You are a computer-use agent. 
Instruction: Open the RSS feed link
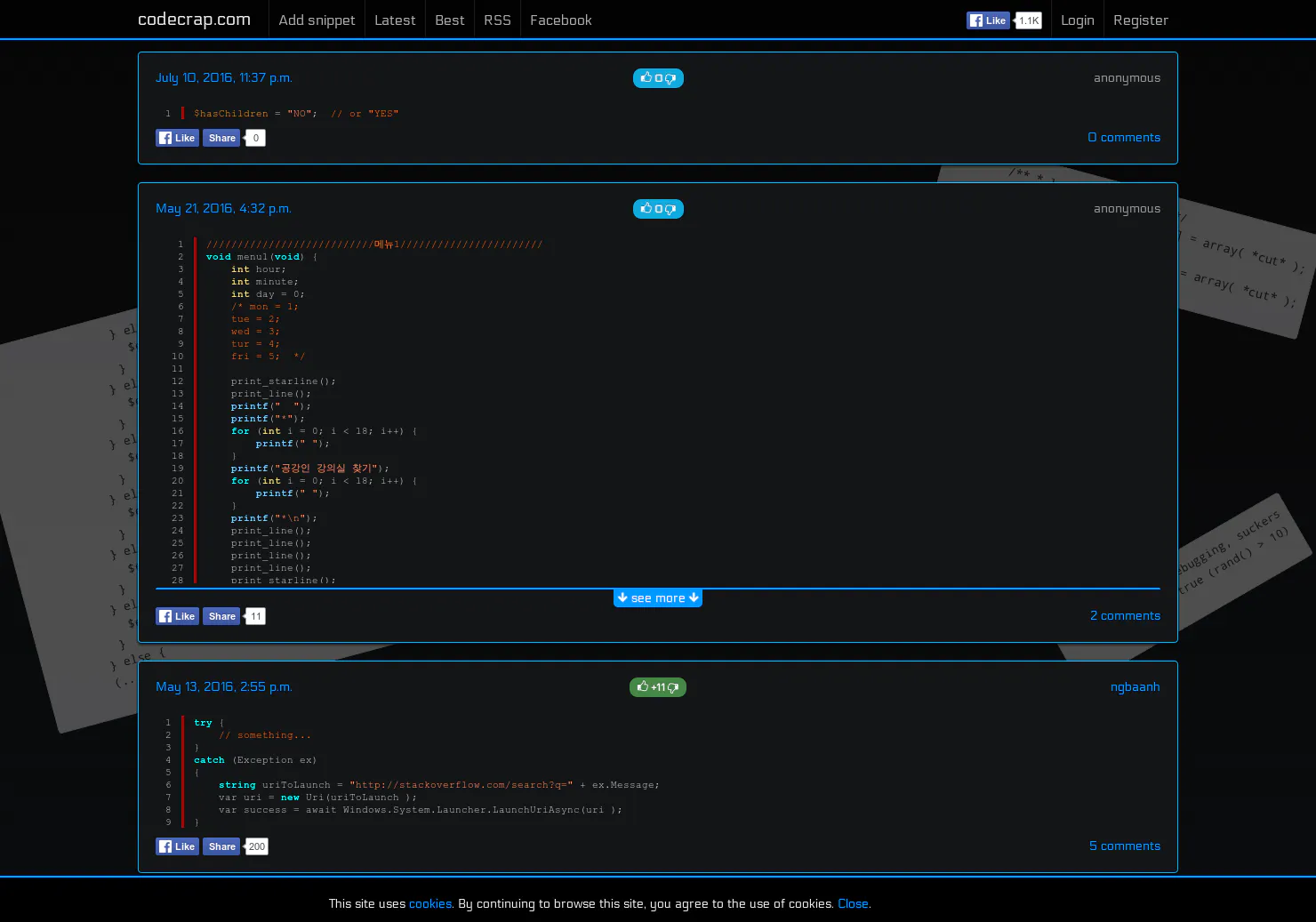click(x=497, y=20)
